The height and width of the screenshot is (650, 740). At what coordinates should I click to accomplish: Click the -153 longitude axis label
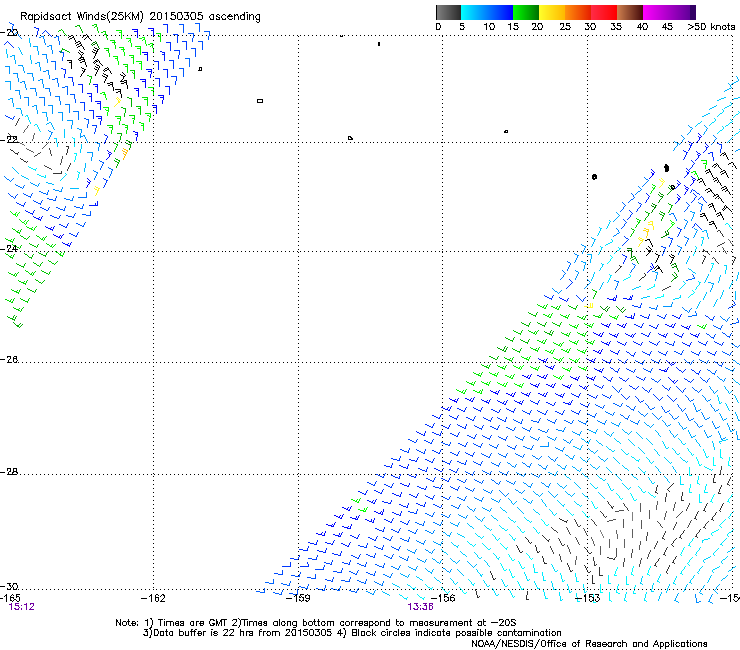(x=588, y=599)
